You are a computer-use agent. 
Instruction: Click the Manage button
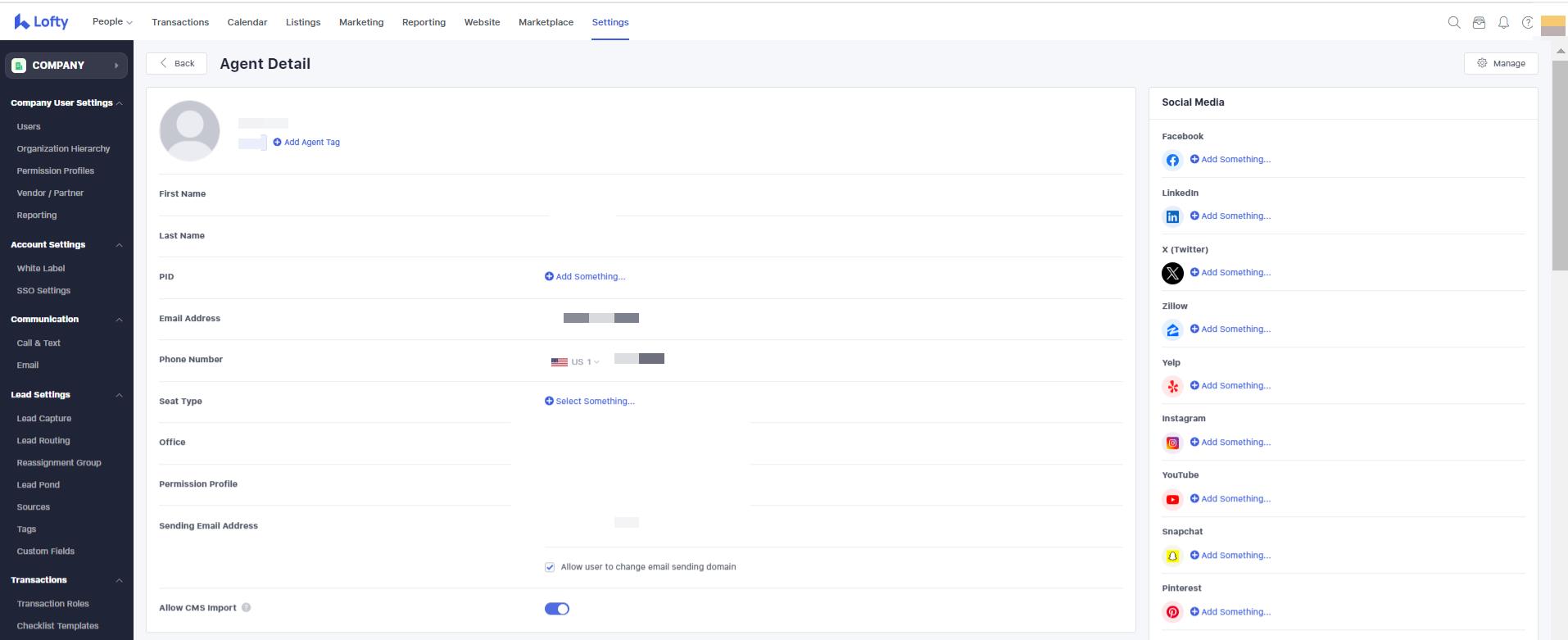[1501, 63]
